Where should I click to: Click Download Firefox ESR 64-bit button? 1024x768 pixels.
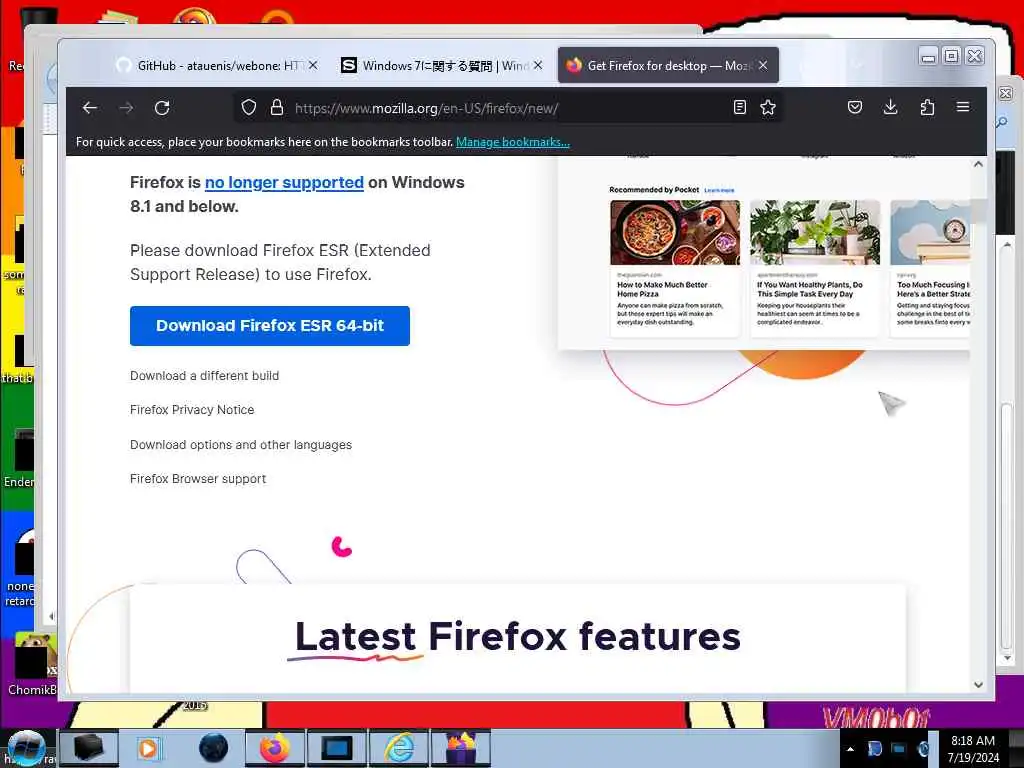(270, 326)
